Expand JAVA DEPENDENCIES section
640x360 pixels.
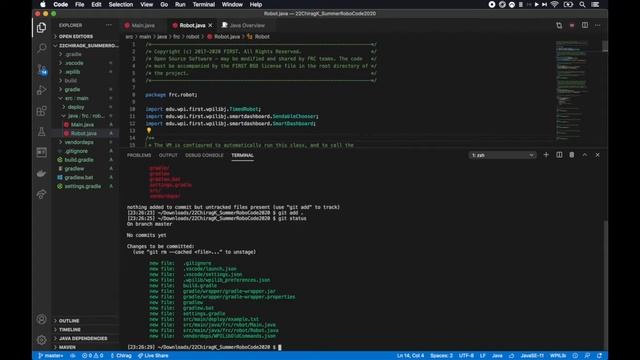click(x=83, y=338)
